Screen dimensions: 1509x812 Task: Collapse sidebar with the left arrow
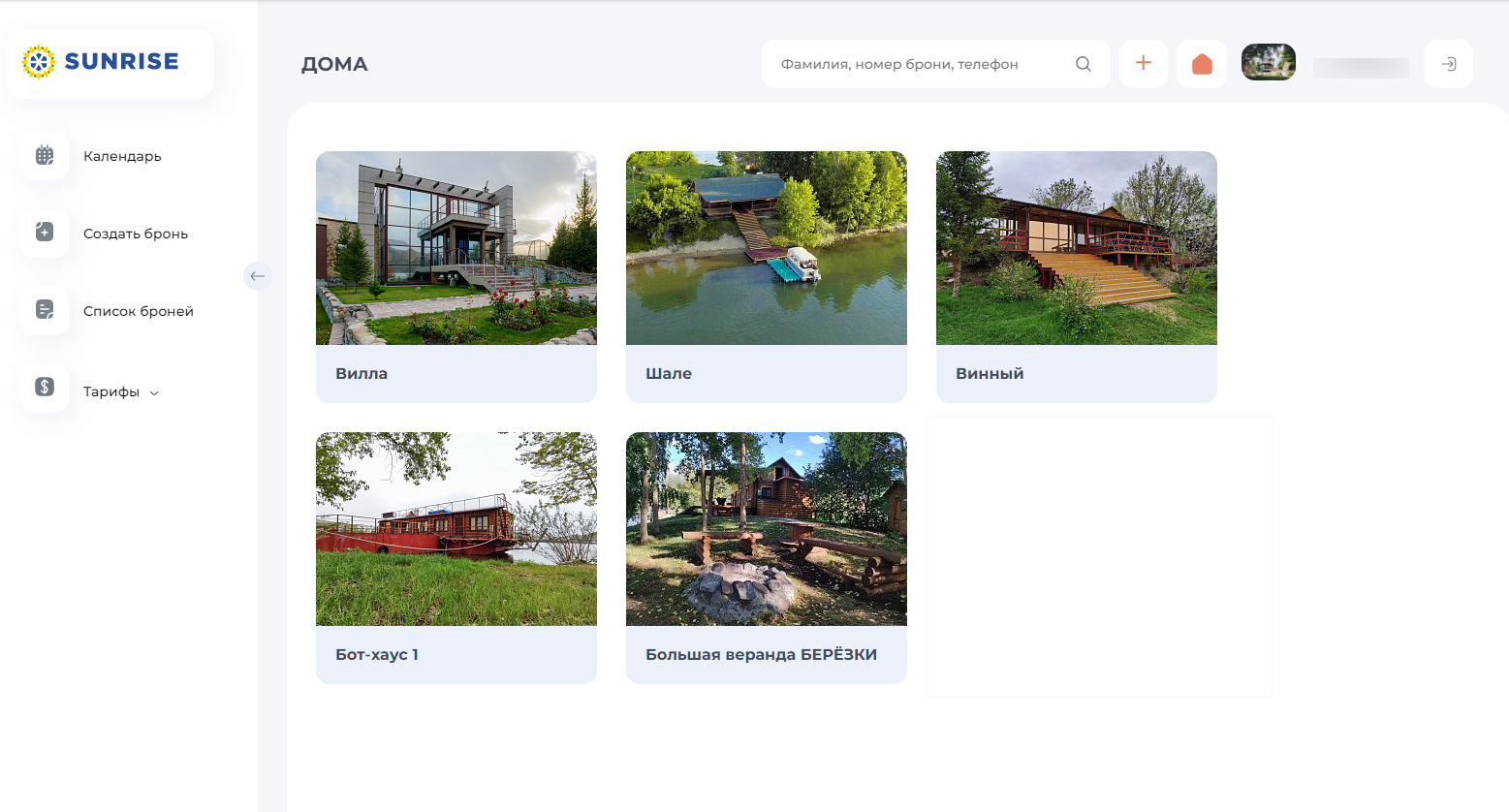257,276
